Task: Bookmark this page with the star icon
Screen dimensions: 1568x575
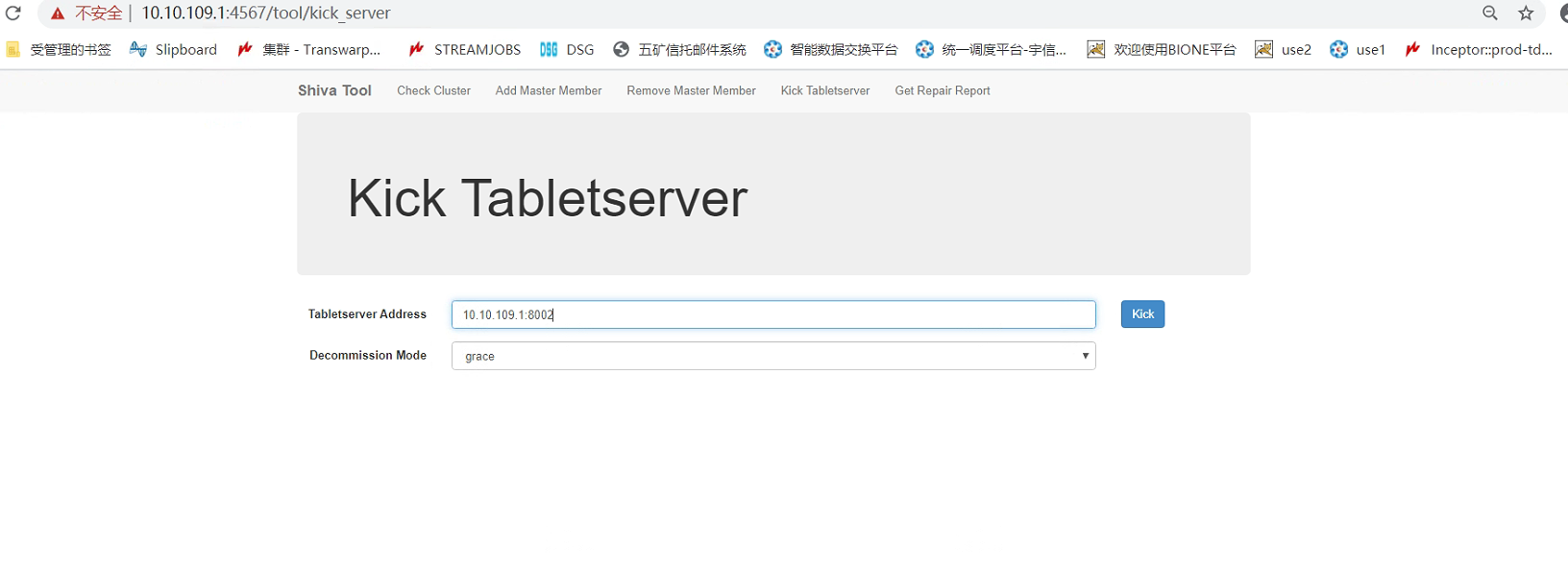Action: tap(1526, 13)
